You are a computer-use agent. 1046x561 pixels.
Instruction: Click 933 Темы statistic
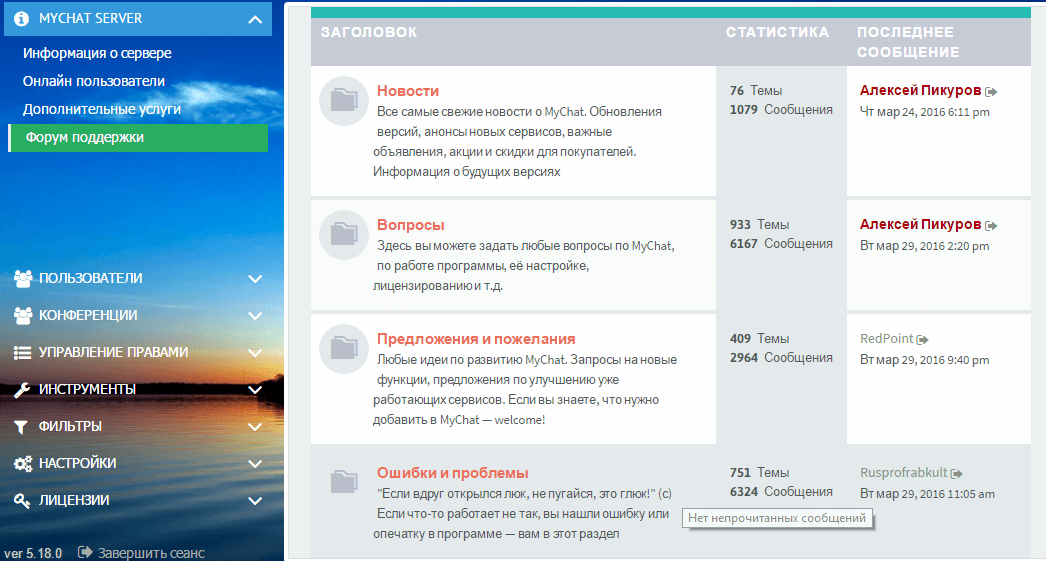point(759,224)
